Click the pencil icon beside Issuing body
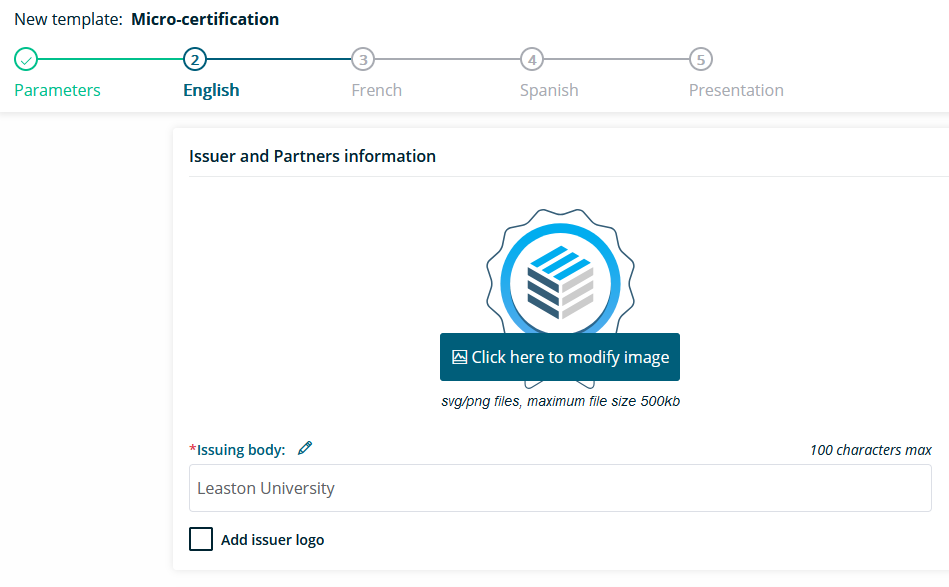 pos(305,448)
